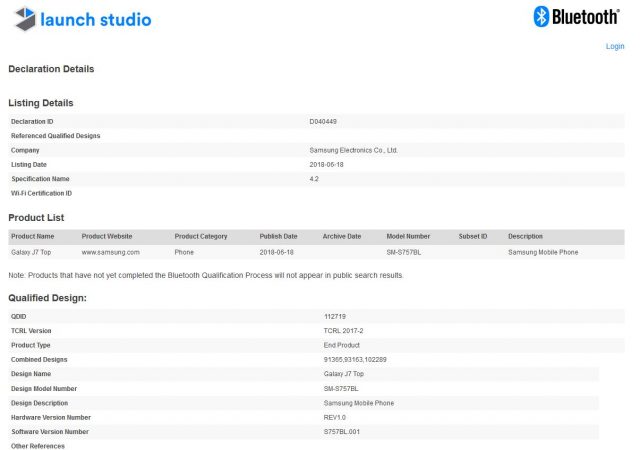Open the Login link

pos(614,46)
